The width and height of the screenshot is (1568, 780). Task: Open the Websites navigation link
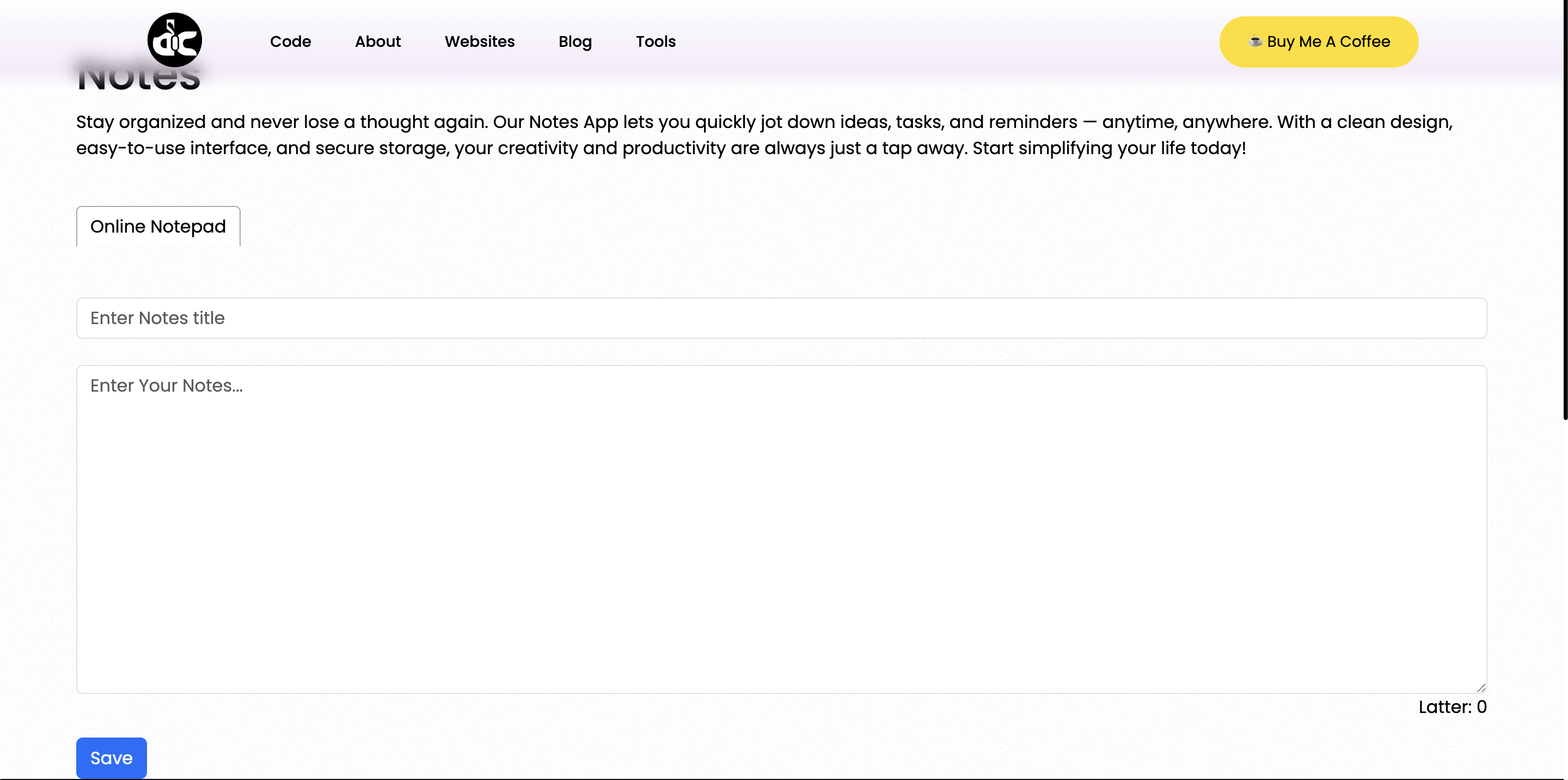click(479, 41)
